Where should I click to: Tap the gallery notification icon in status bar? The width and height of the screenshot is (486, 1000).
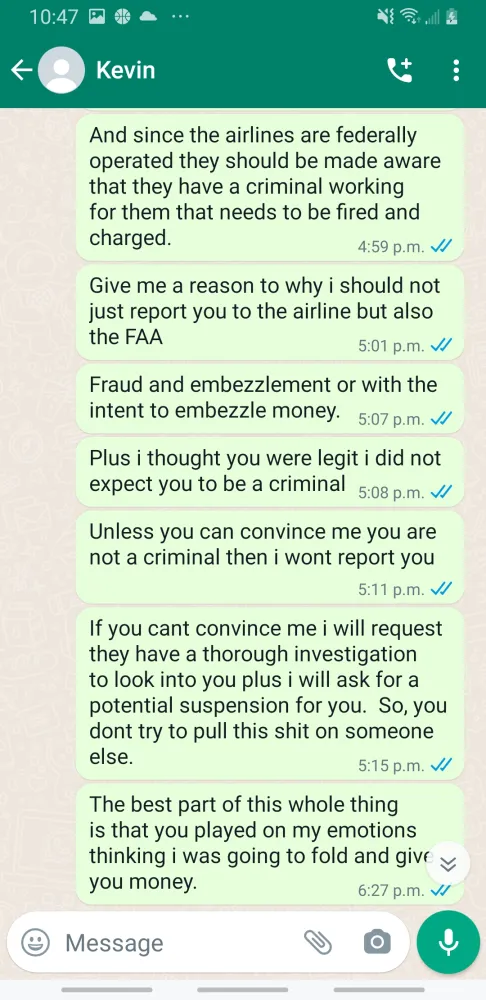pyautogui.click(x=97, y=17)
